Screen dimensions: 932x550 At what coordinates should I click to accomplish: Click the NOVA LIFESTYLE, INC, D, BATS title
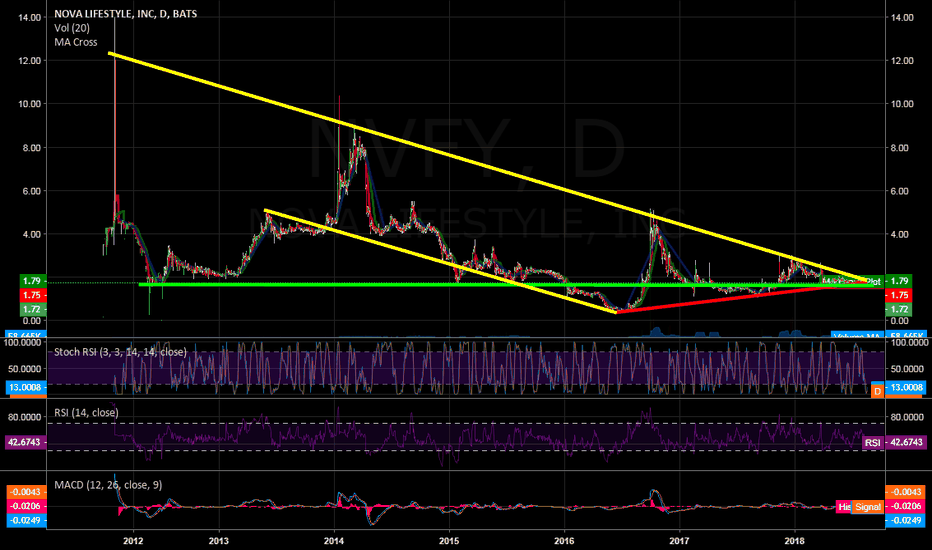(125, 14)
